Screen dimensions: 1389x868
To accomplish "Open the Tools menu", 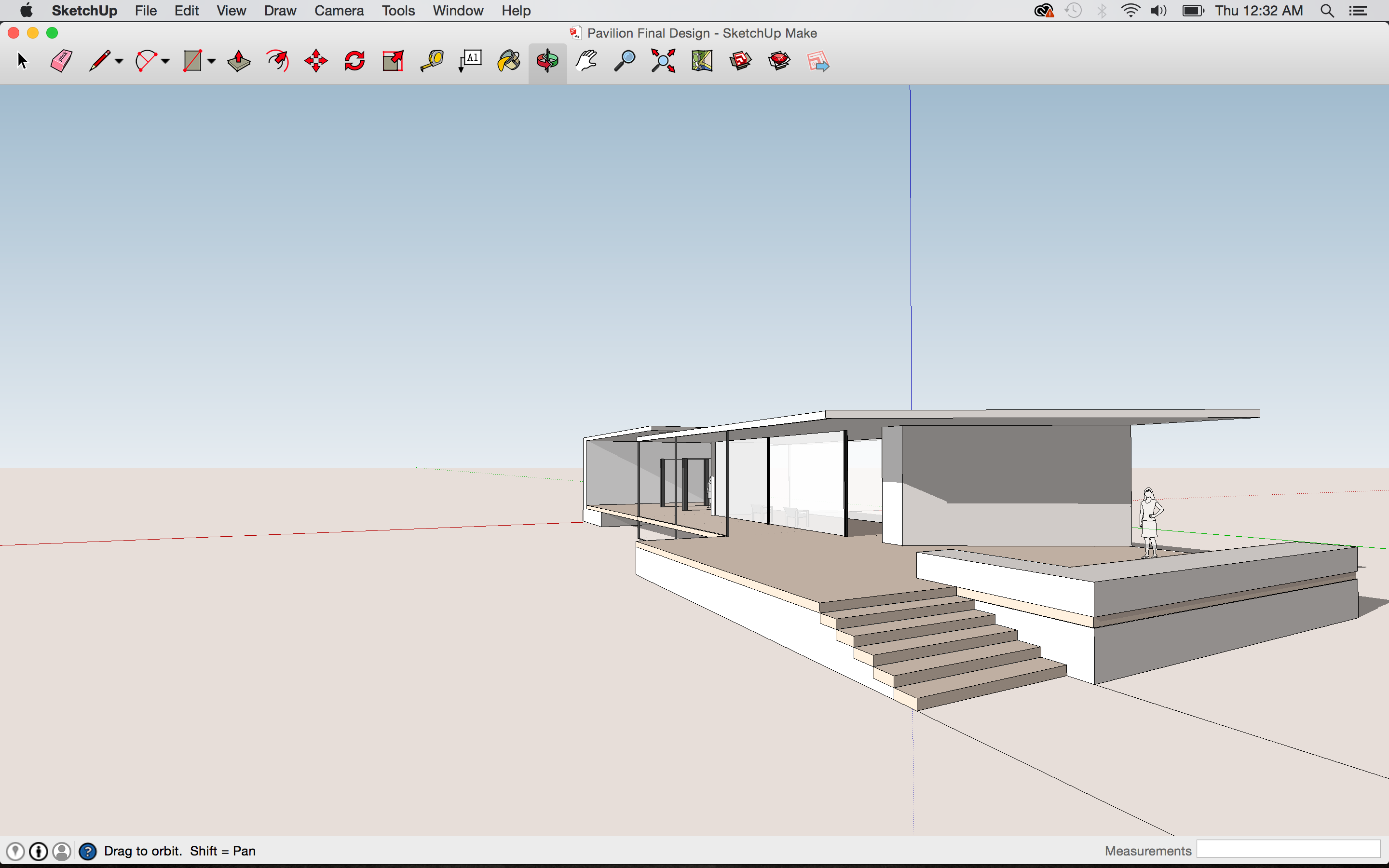I will (x=398, y=10).
